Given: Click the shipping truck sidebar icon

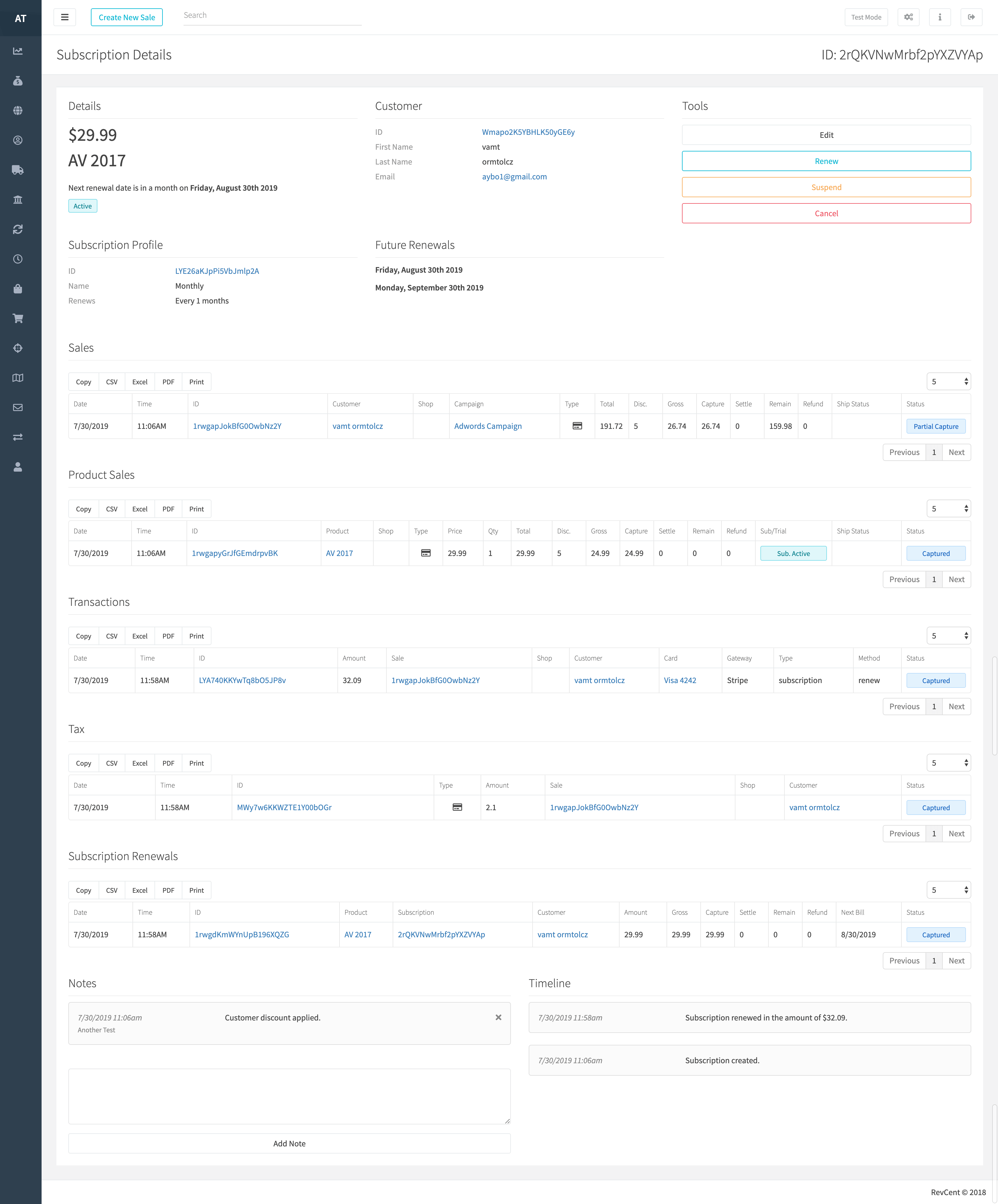Looking at the screenshot, I should tap(18, 170).
